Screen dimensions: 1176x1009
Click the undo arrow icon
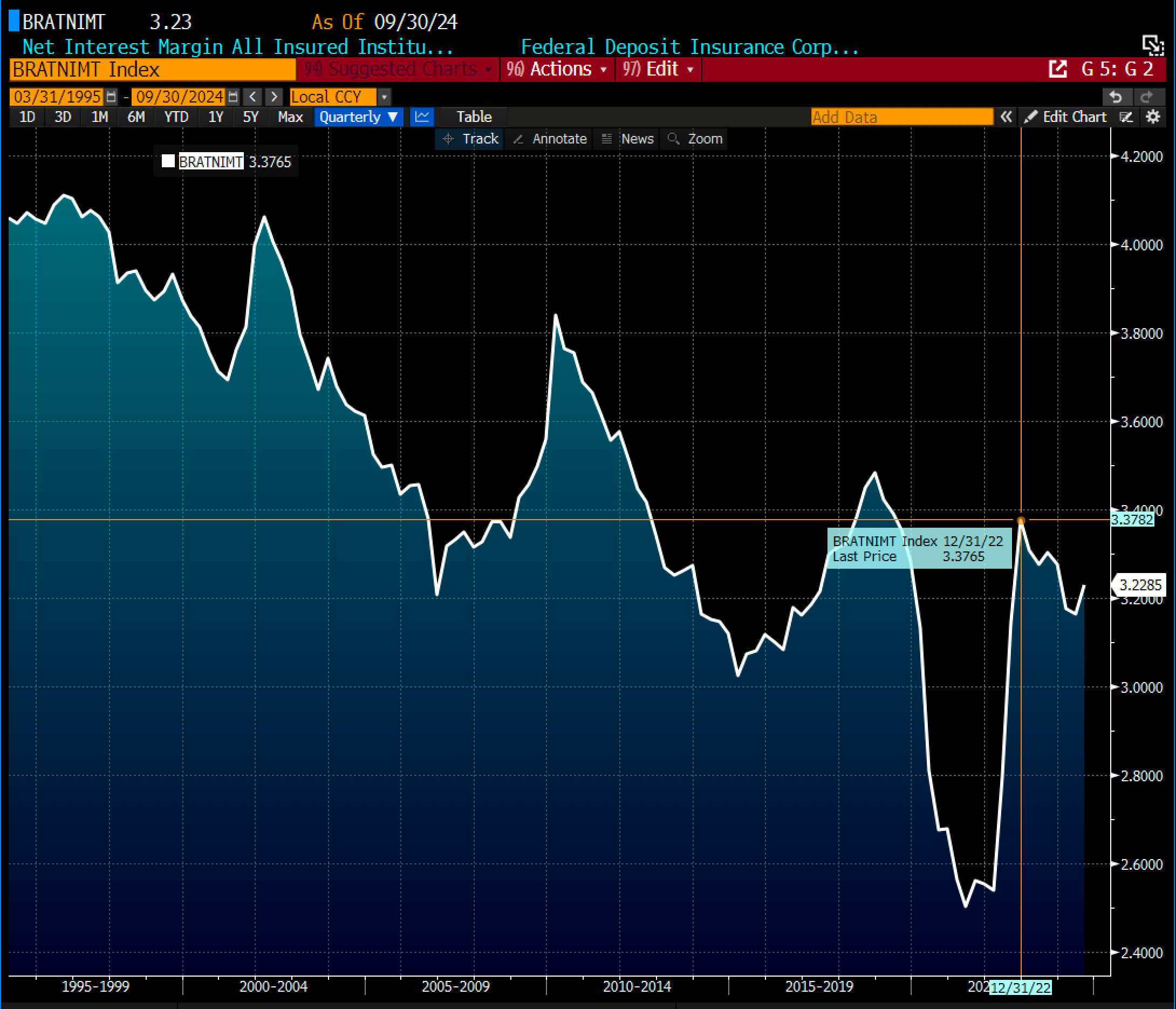tap(1115, 97)
